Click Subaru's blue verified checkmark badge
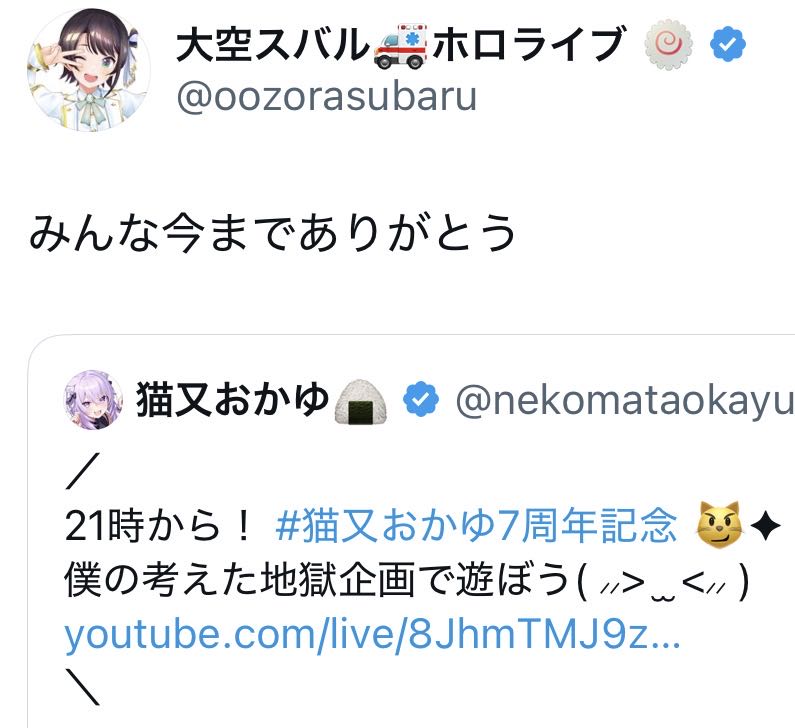The height and width of the screenshot is (728, 795). coord(728,45)
